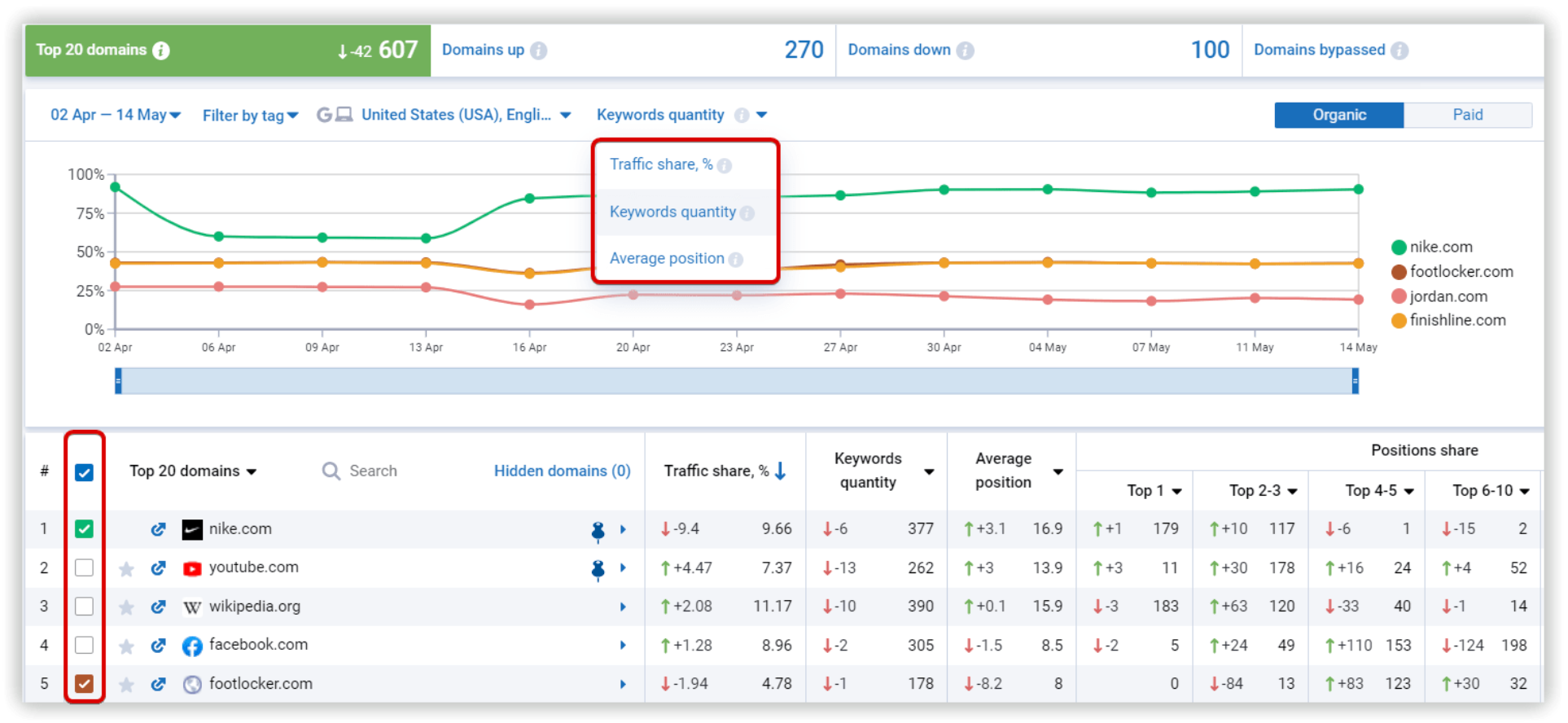This screenshot has width=1568, height=723.
Task: Toggle the select-all checkbox in table header
Action: point(84,473)
